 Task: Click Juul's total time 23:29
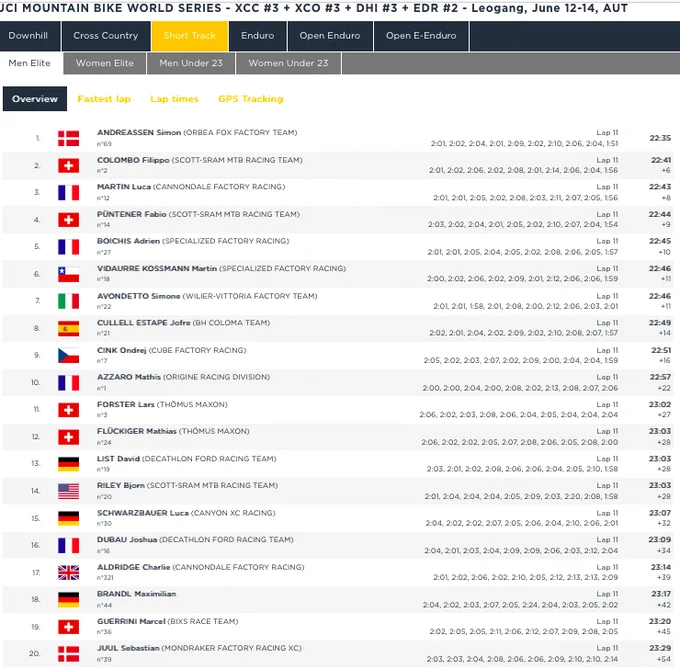tap(660, 648)
